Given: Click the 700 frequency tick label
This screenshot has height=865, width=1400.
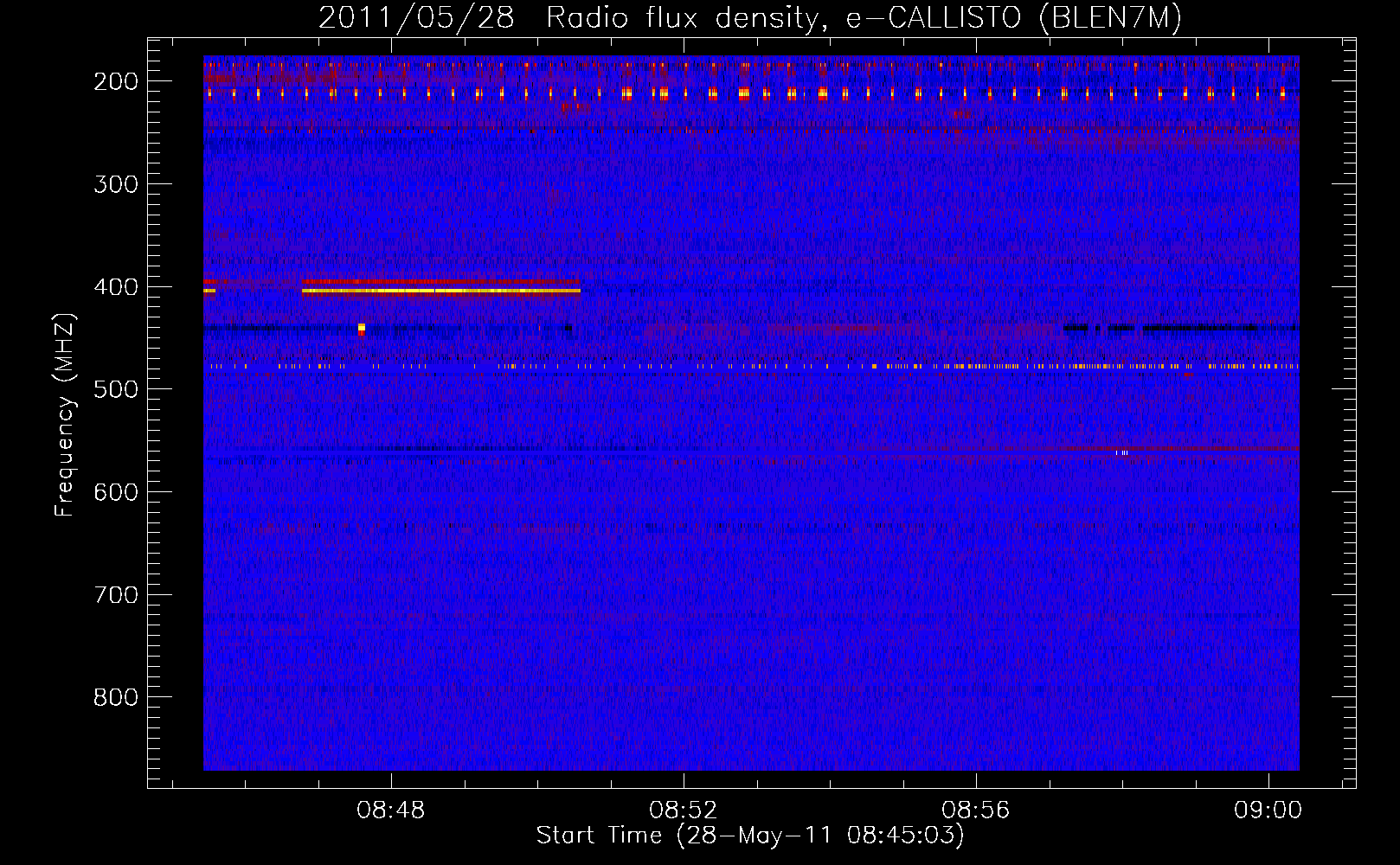Looking at the screenshot, I should (x=116, y=595).
